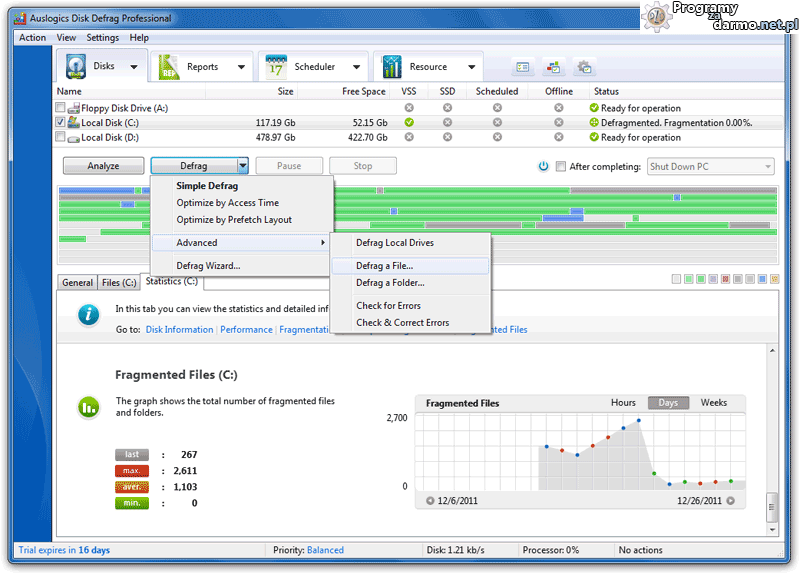
Task: Choose Defrag a File from submenu
Action: 384,266
